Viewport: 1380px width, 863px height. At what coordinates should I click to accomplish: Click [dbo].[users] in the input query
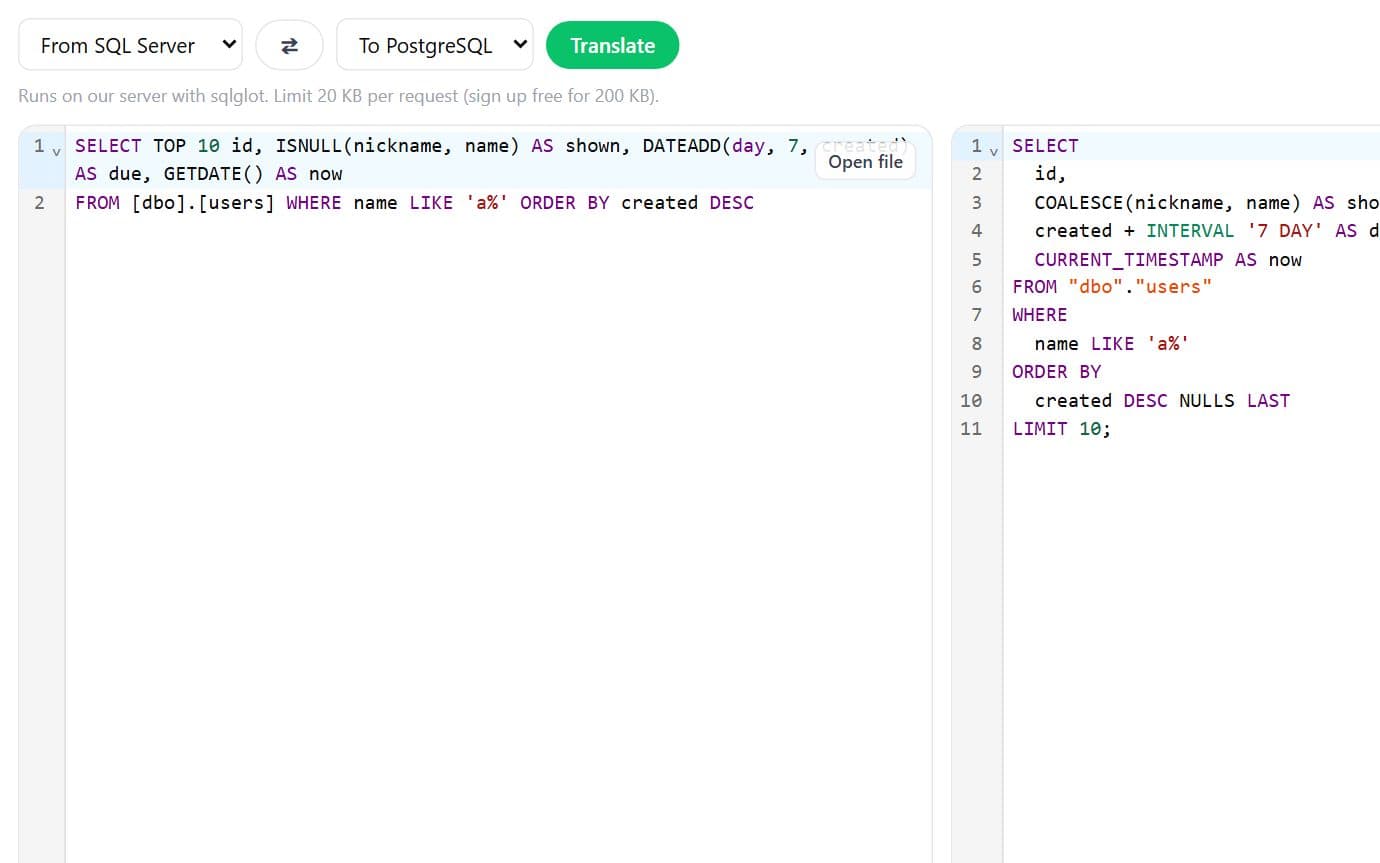(x=203, y=203)
